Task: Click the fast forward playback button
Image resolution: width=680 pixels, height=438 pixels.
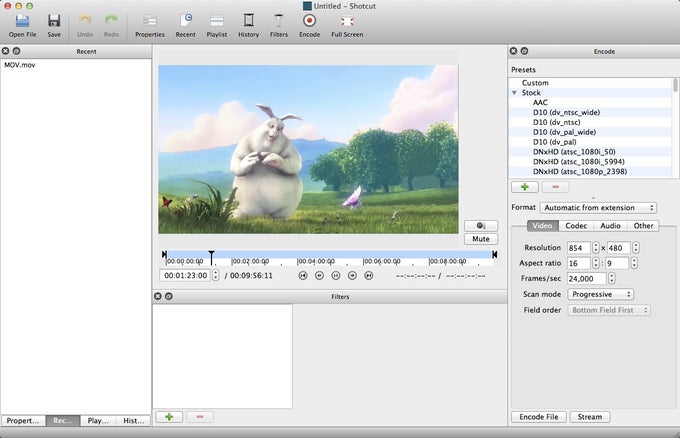Action: [352, 275]
